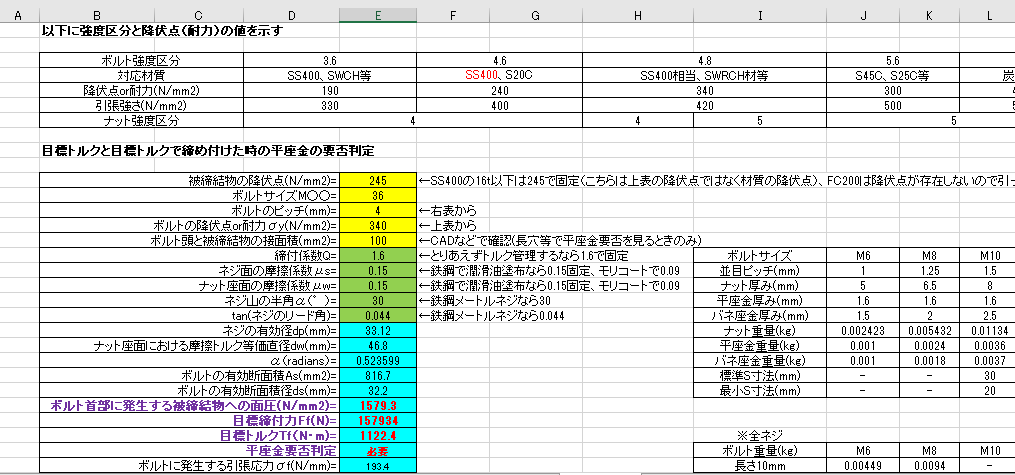Click cell with value 32.2
The image size is (1015, 475).
[378, 390]
